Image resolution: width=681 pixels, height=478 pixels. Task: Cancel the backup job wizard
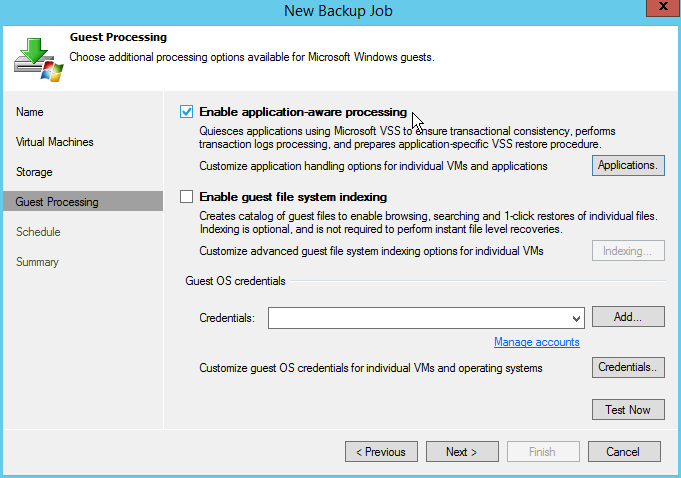pyautogui.click(x=623, y=452)
